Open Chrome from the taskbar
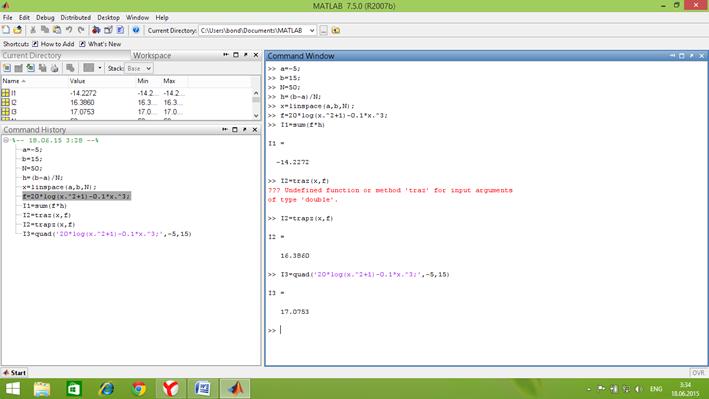 pyautogui.click(x=139, y=389)
